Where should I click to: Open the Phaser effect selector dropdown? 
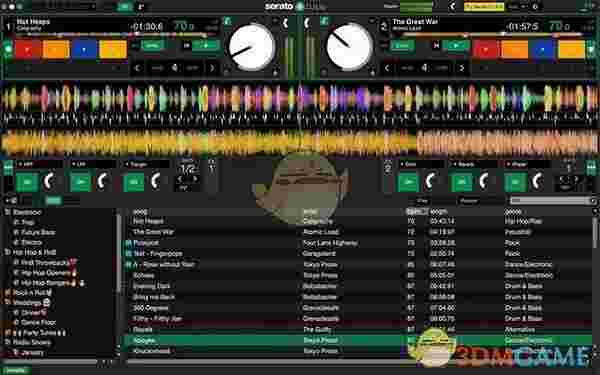528,164
